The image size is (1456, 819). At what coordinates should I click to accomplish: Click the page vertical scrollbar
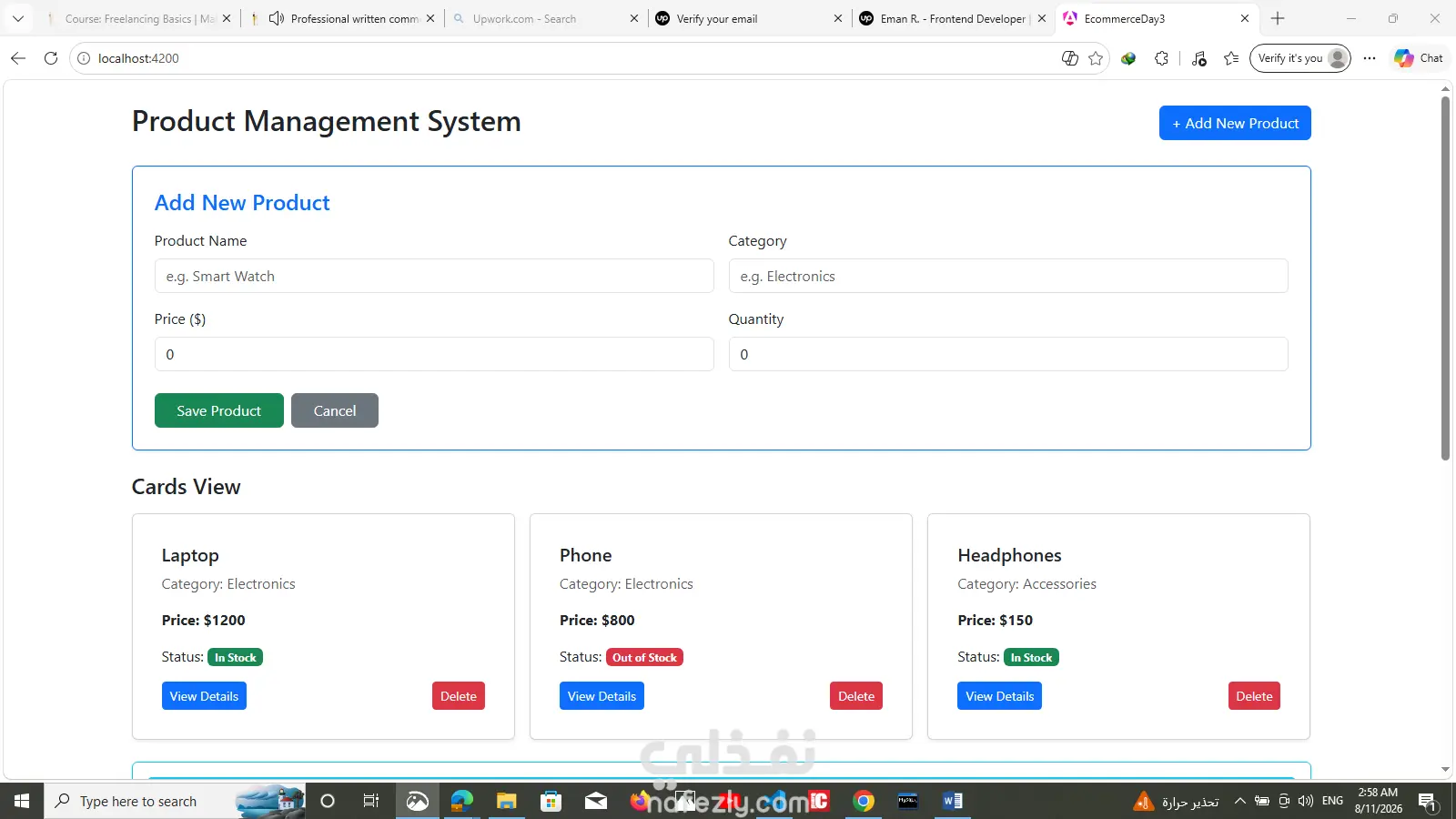[x=1445, y=278]
